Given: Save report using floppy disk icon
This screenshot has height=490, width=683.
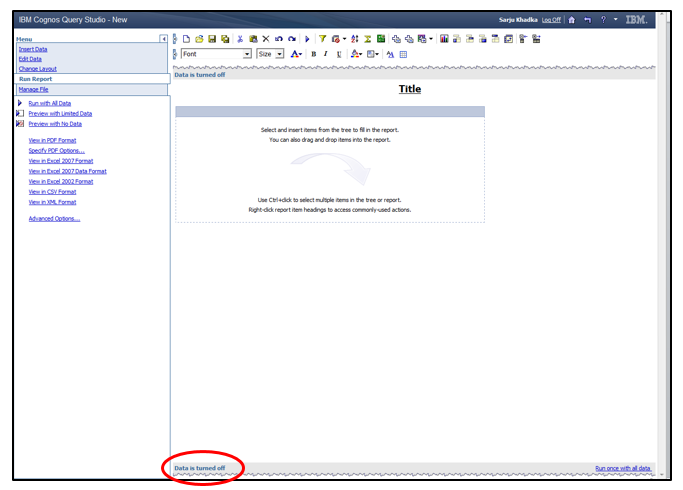Looking at the screenshot, I should (x=212, y=39).
